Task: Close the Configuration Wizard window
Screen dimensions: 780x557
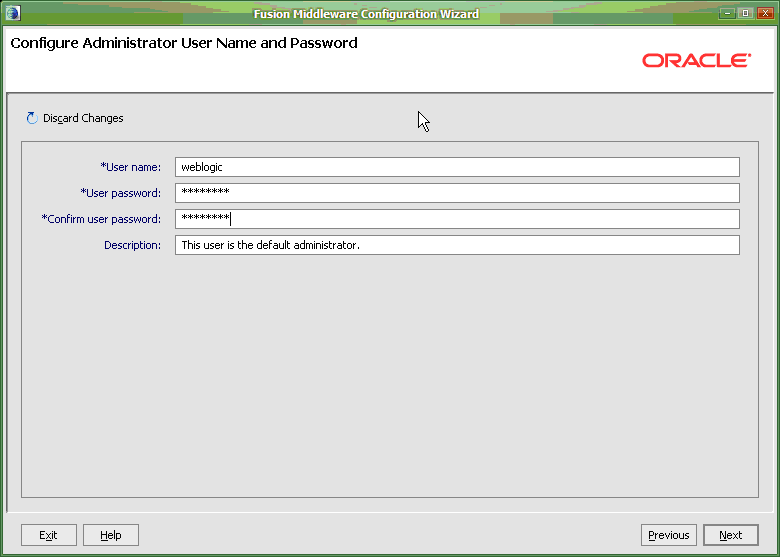Action: [x=765, y=13]
